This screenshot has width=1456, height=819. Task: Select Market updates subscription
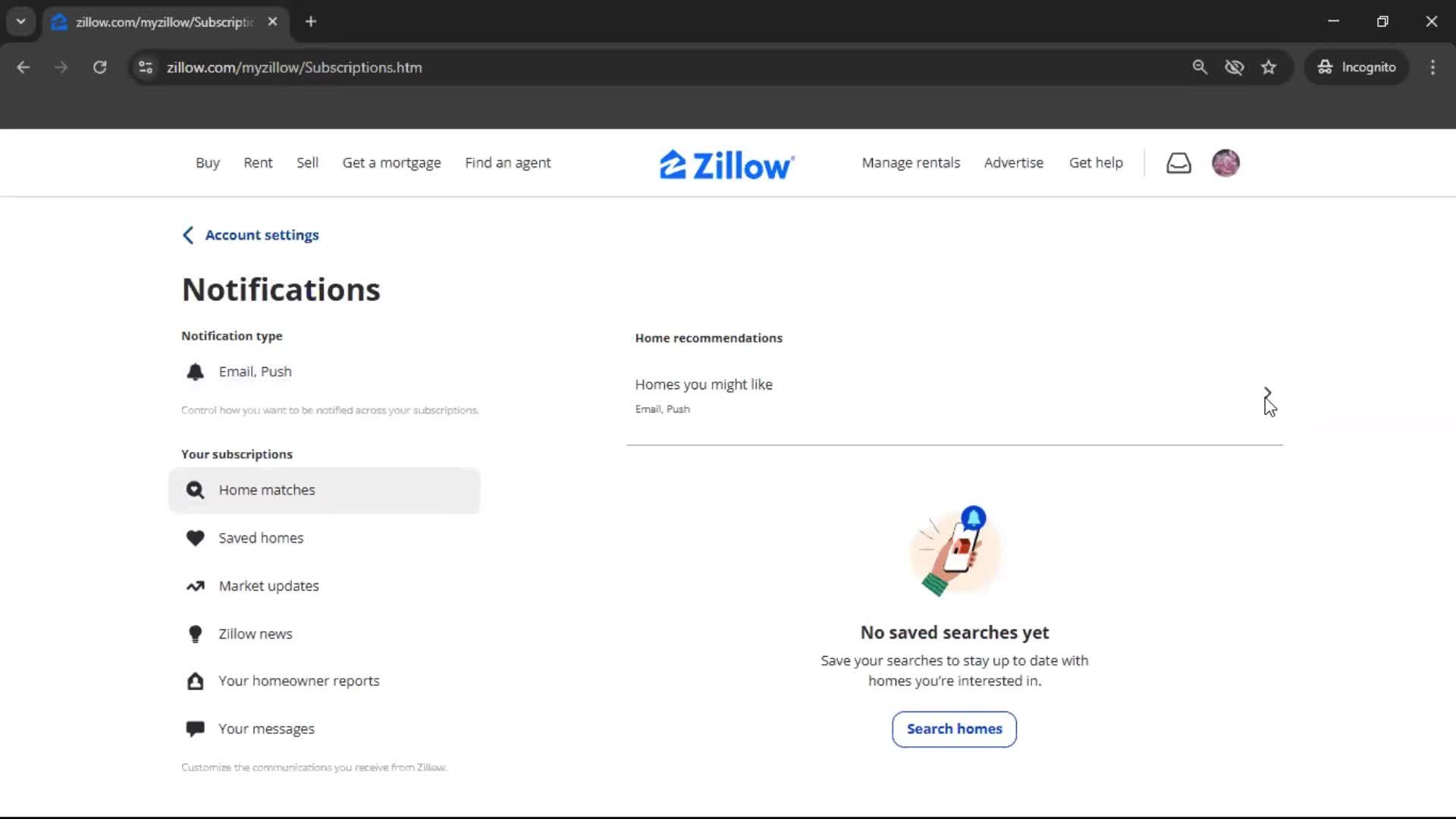pos(268,586)
